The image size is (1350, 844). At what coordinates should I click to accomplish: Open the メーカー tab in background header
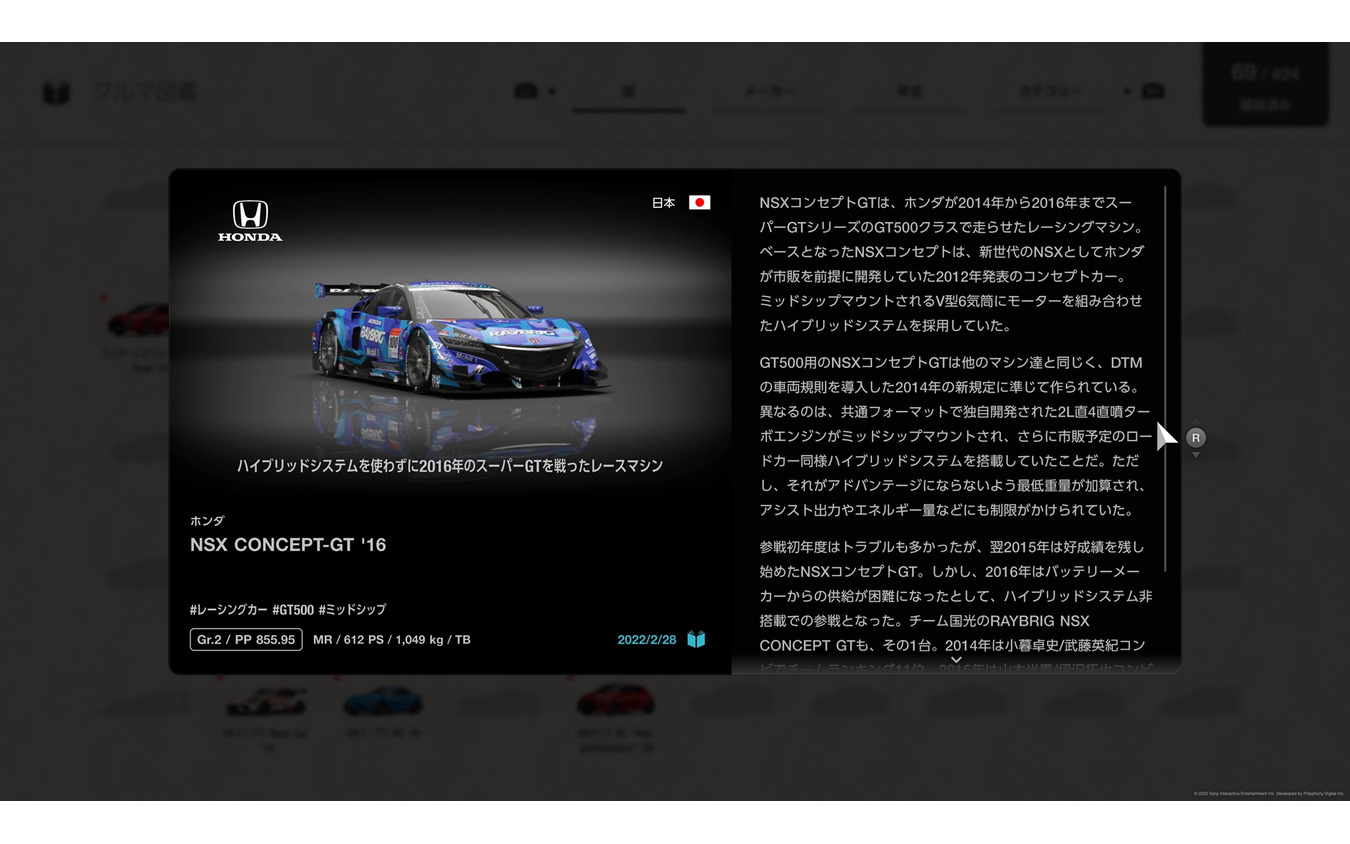(x=769, y=92)
